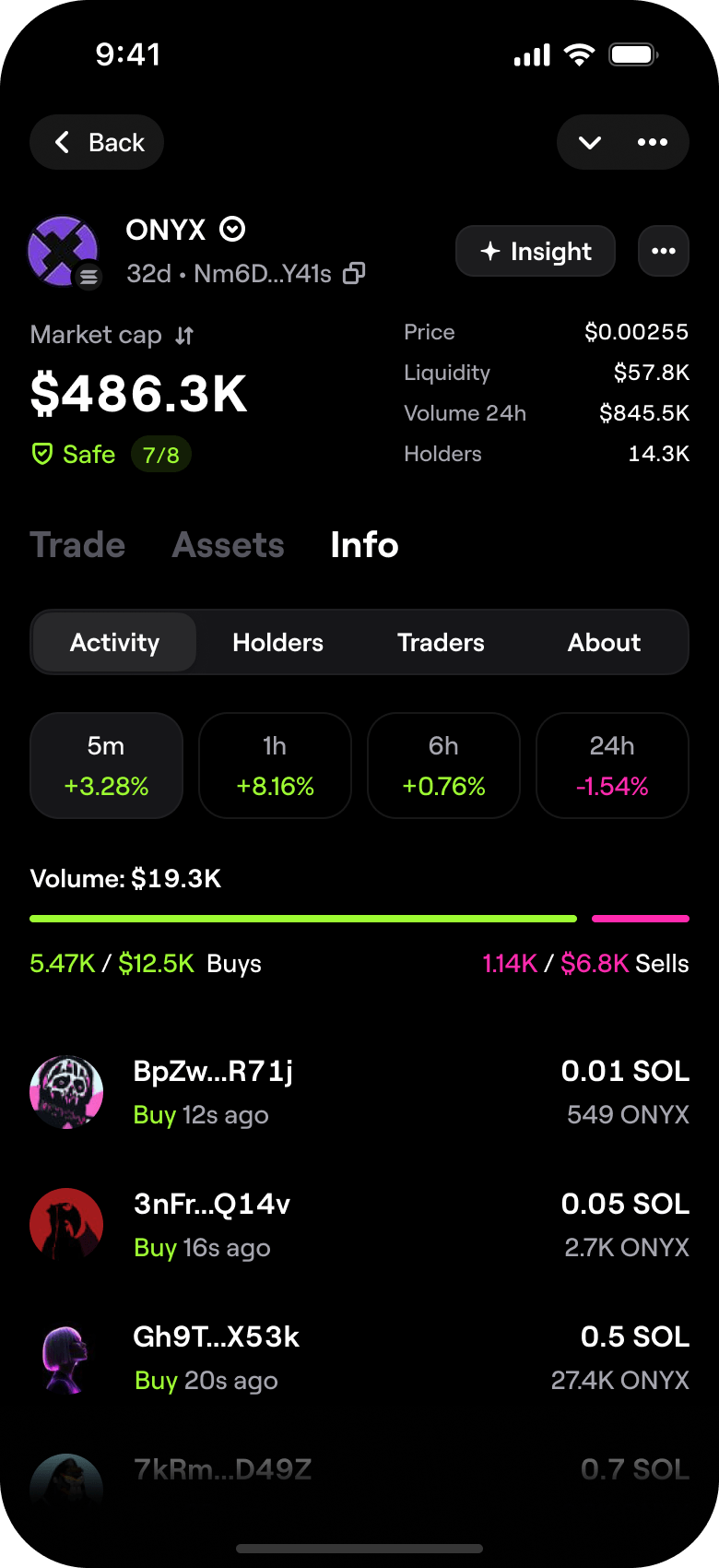Expand the 7/8 safety score details

(x=161, y=455)
